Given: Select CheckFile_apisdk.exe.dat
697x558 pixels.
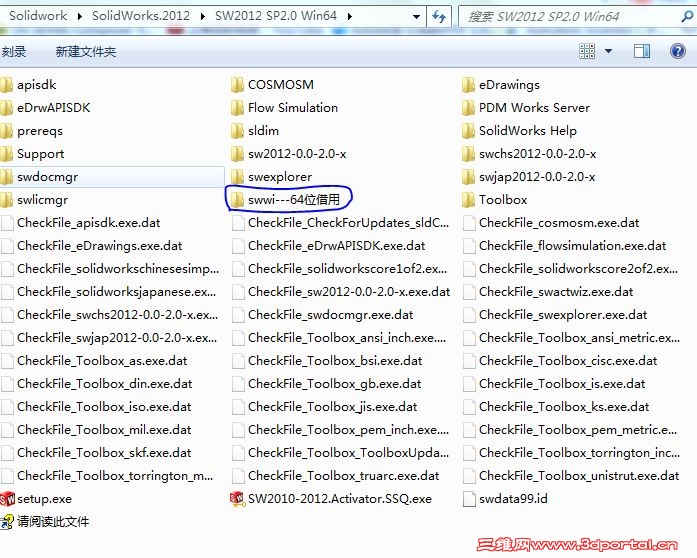Looking at the screenshot, I should click(80, 223).
